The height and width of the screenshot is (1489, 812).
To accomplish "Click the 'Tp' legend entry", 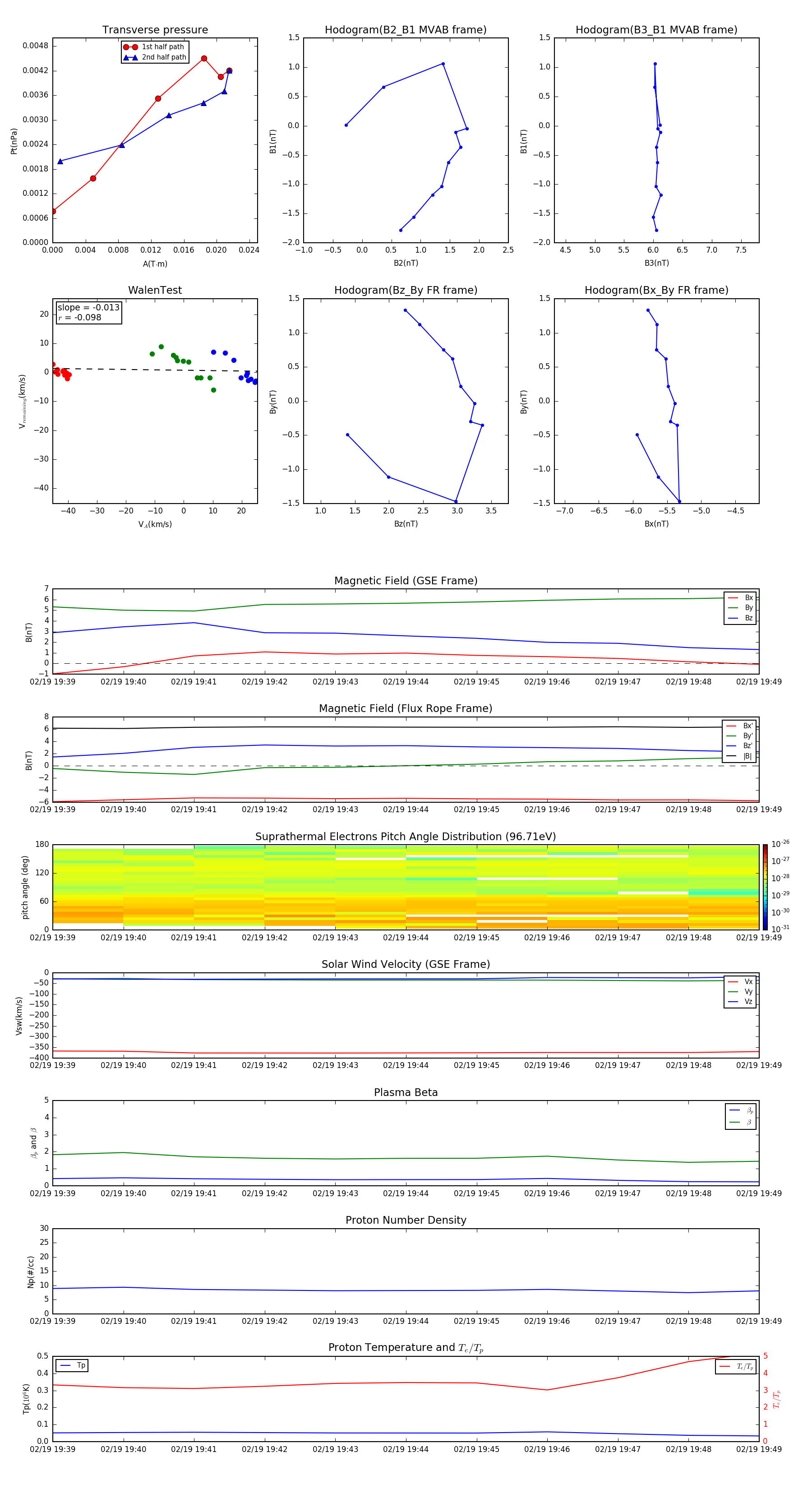I will coord(72,1365).
